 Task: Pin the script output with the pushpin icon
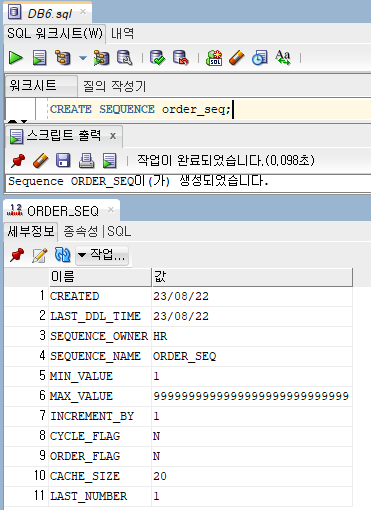point(18,161)
